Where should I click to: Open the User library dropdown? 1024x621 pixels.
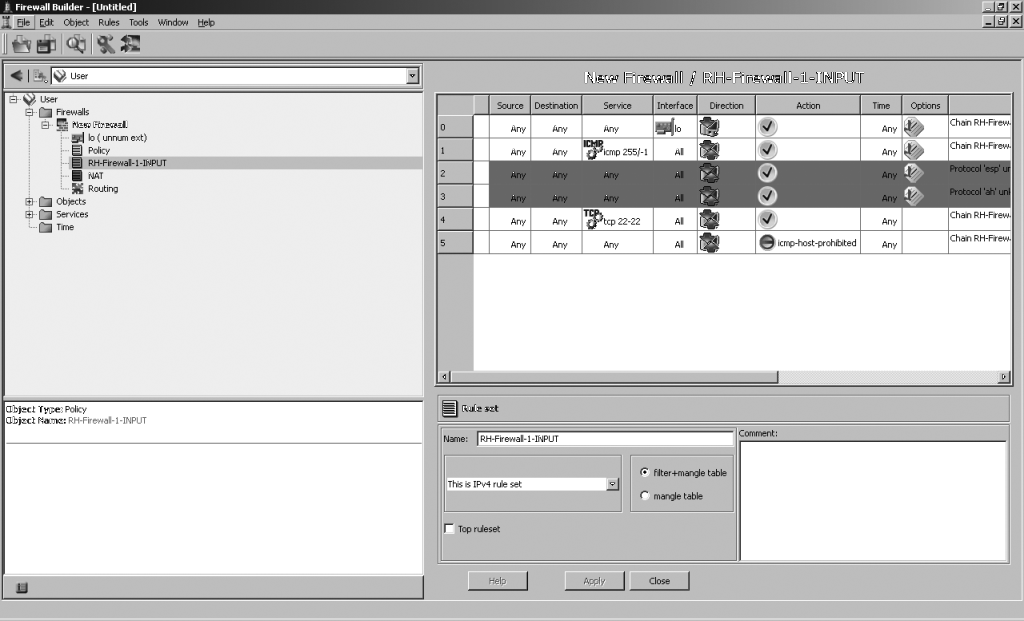pyautogui.click(x=413, y=76)
